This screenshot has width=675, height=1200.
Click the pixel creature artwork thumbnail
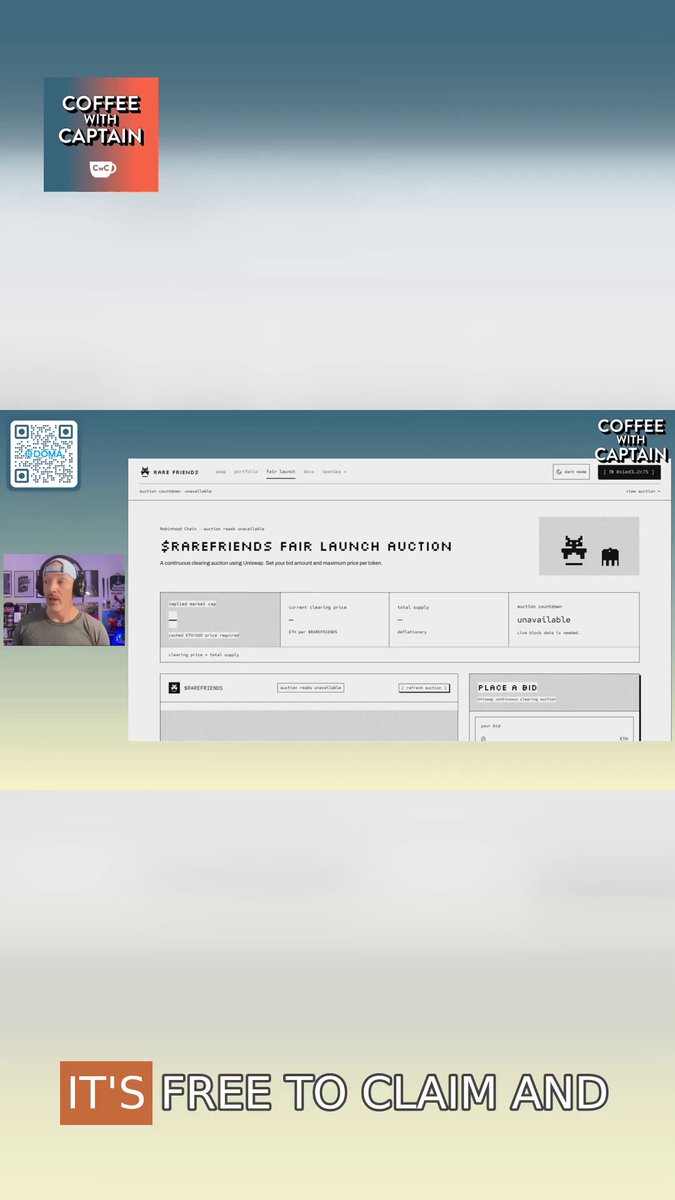(x=589, y=546)
